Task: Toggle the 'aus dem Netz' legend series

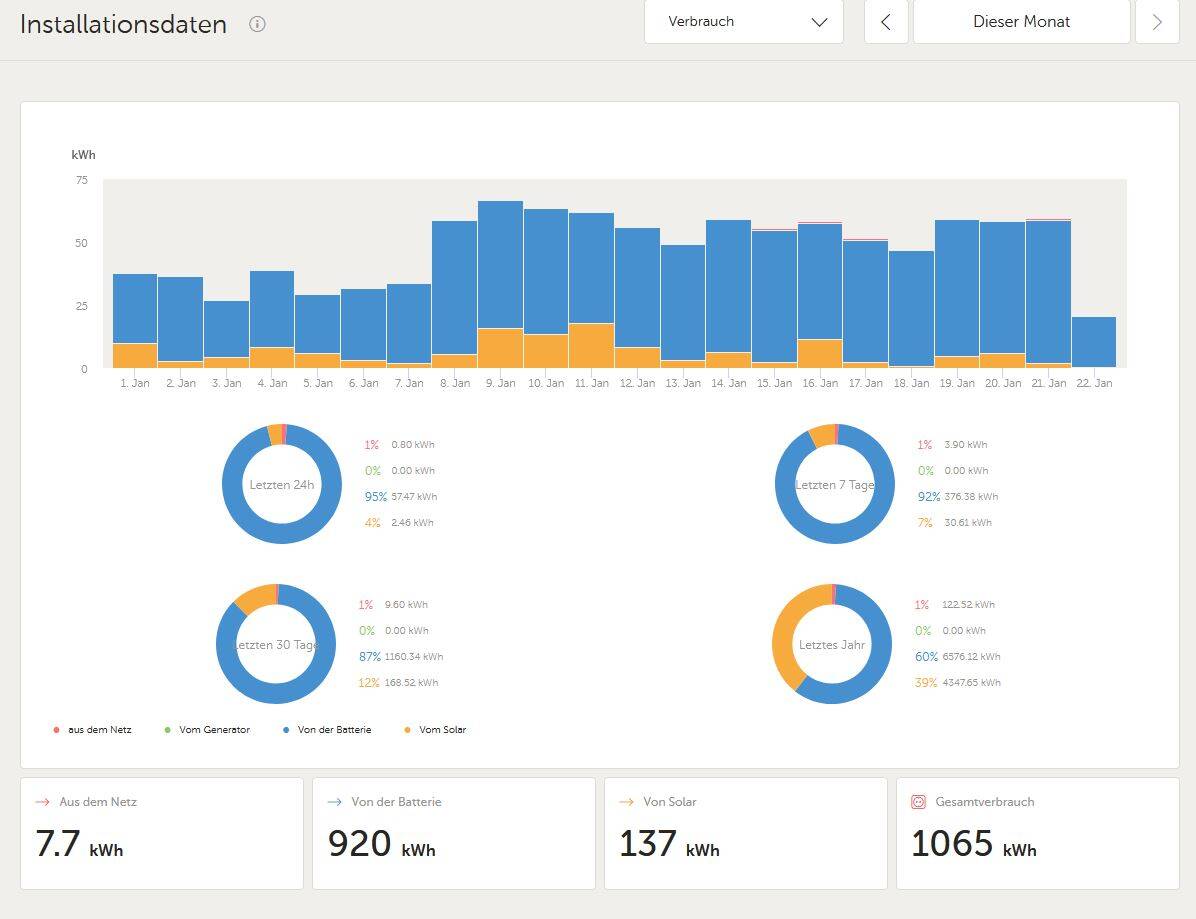Action: pos(92,730)
